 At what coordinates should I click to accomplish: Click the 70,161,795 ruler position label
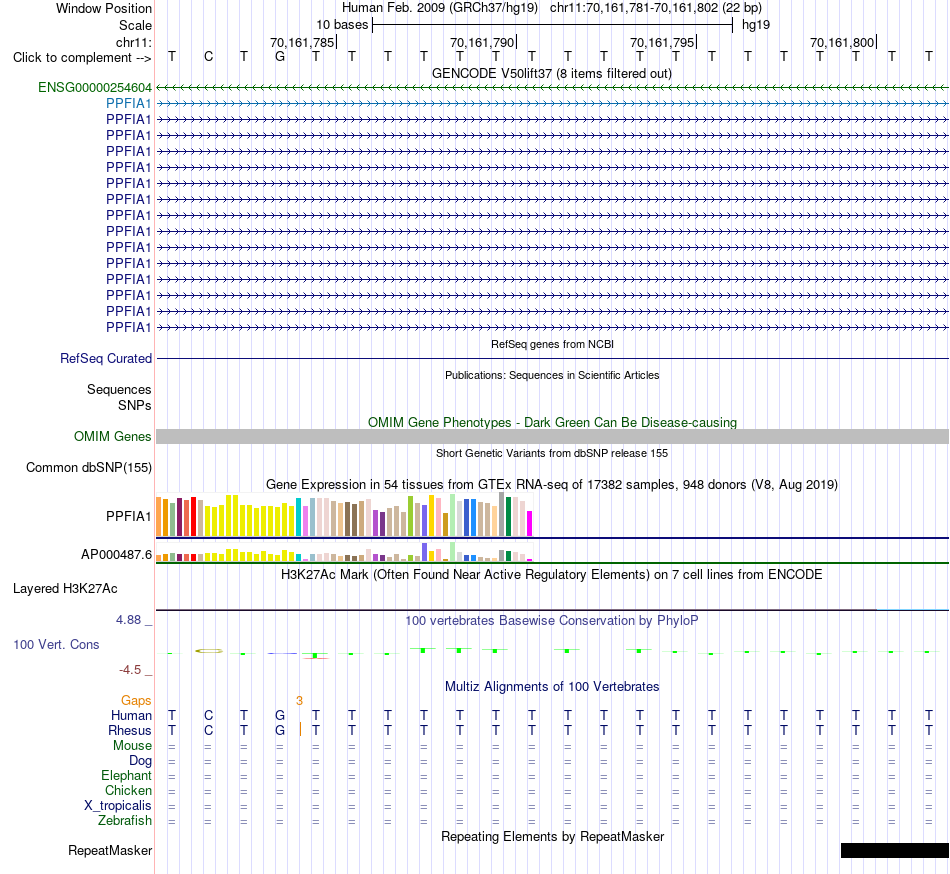(662, 42)
